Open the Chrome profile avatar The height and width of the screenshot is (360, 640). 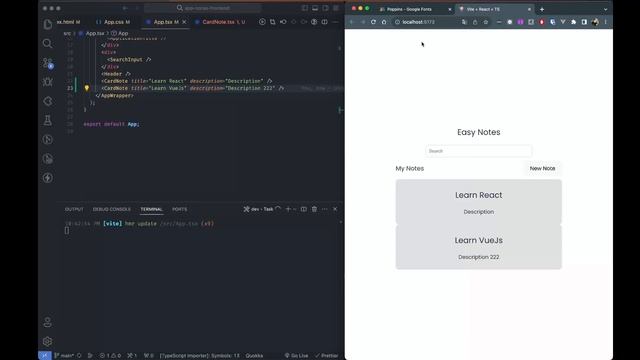click(x=595, y=22)
